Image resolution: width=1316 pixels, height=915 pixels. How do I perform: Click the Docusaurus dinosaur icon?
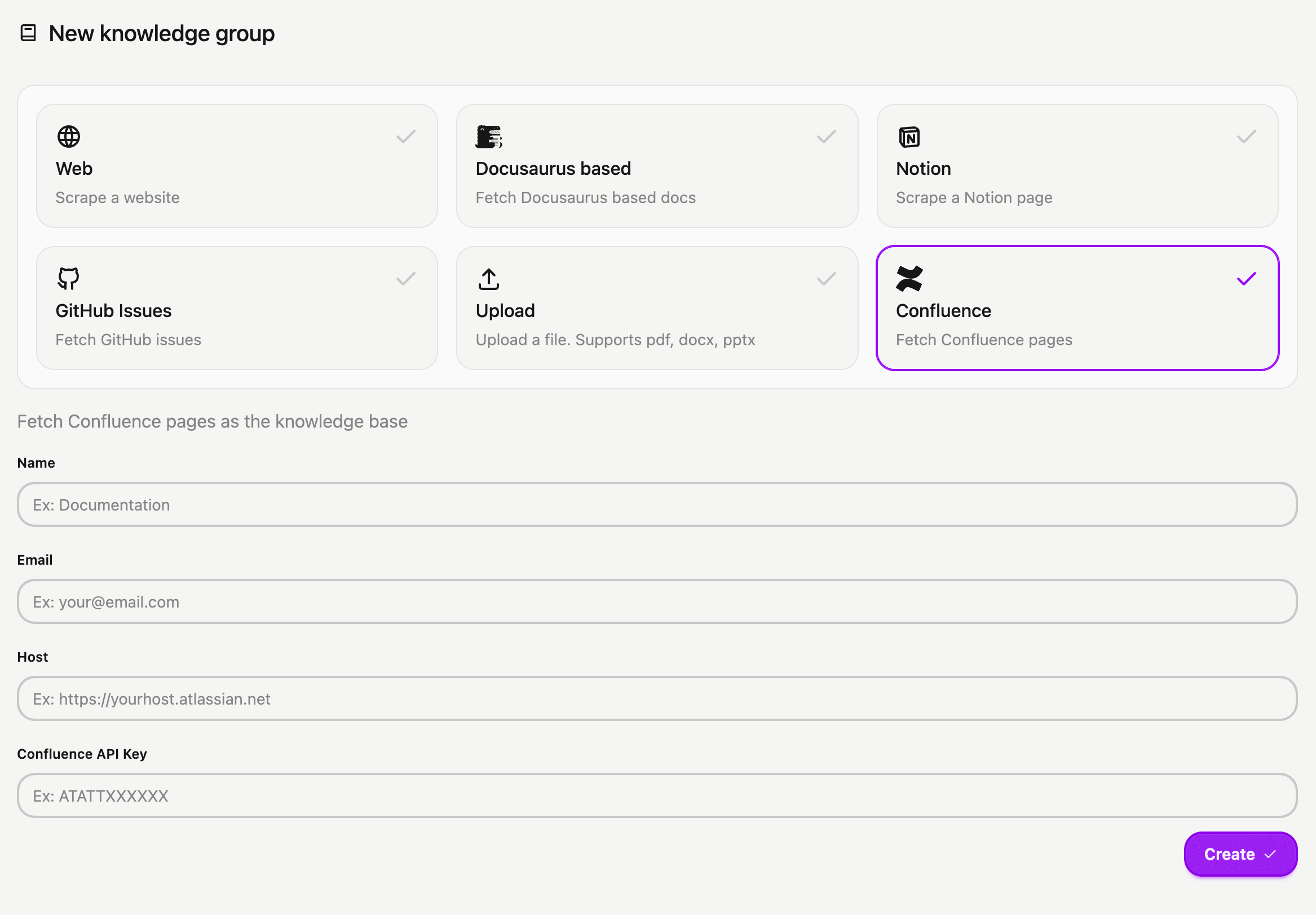489,137
